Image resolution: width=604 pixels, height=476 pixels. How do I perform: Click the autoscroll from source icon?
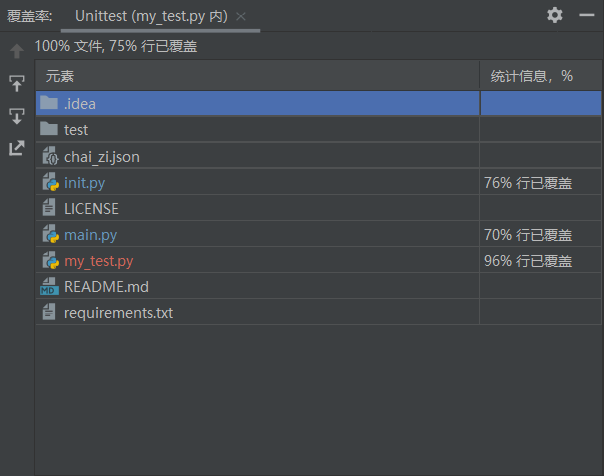[16, 116]
